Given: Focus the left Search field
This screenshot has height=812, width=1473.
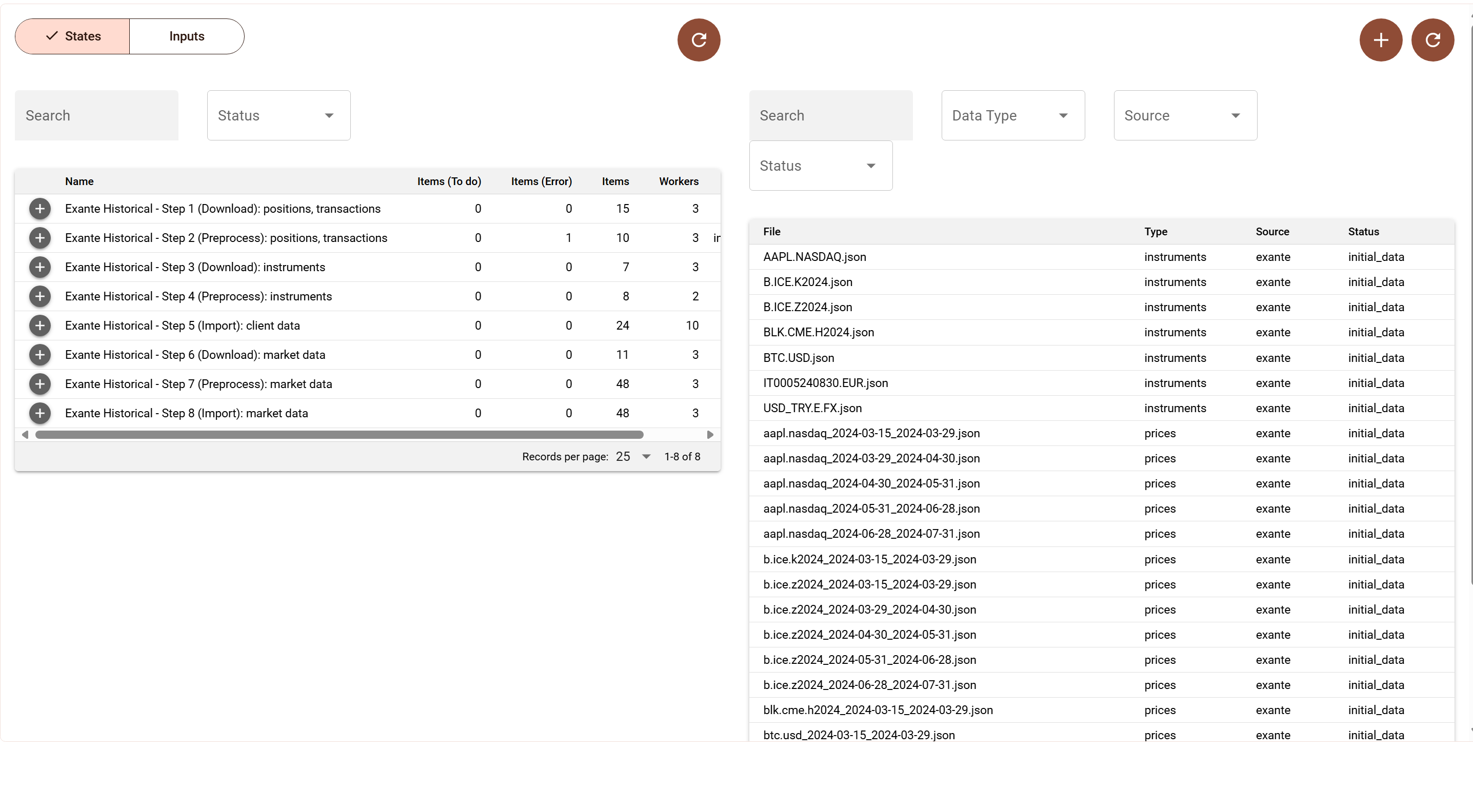Looking at the screenshot, I should (x=96, y=115).
